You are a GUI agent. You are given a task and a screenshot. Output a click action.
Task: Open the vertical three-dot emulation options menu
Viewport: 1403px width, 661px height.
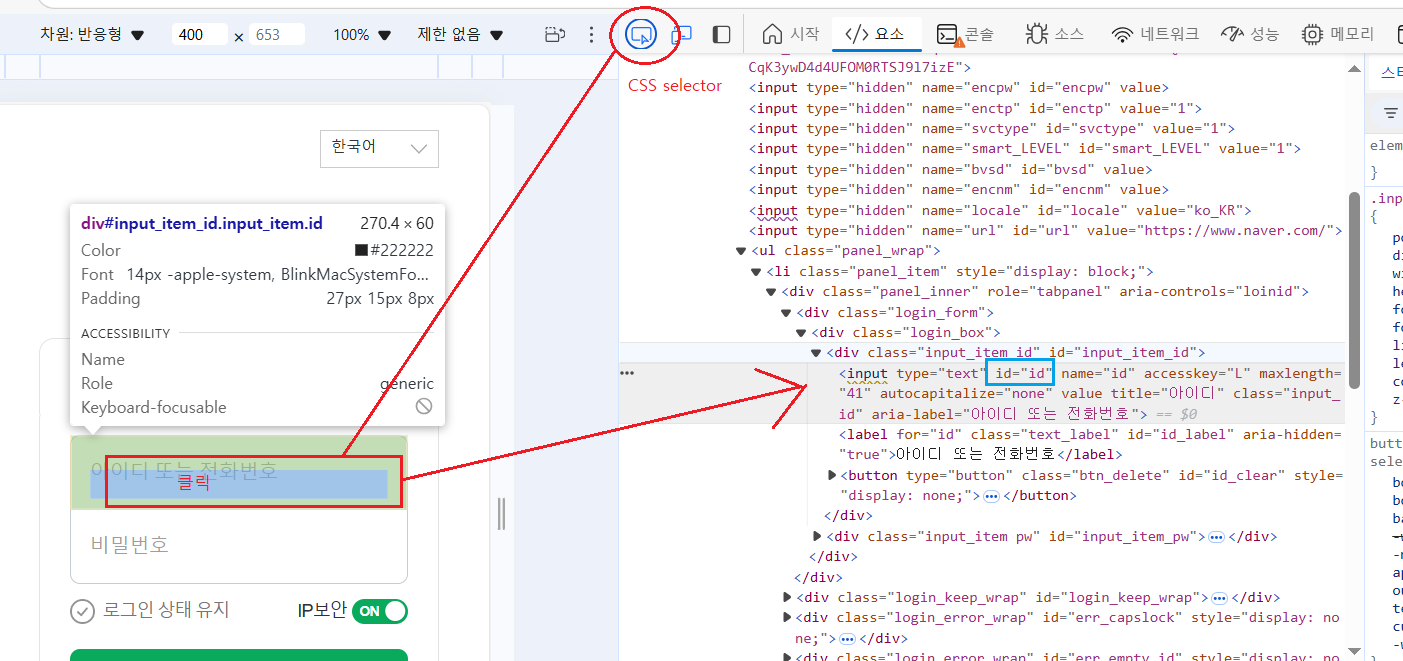tap(591, 35)
